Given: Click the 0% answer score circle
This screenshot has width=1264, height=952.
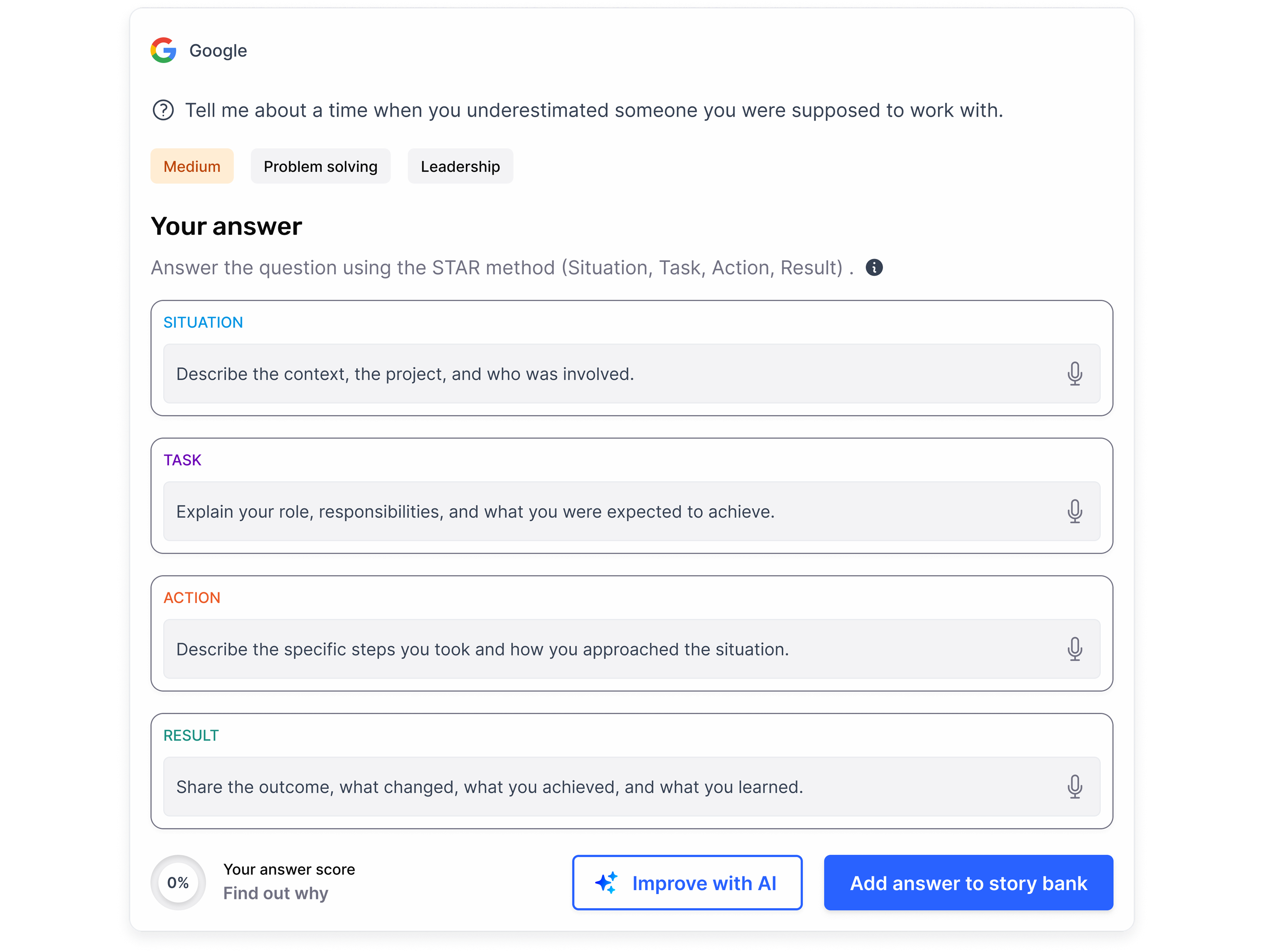Looking at the screenshot, I should [178, 882].
